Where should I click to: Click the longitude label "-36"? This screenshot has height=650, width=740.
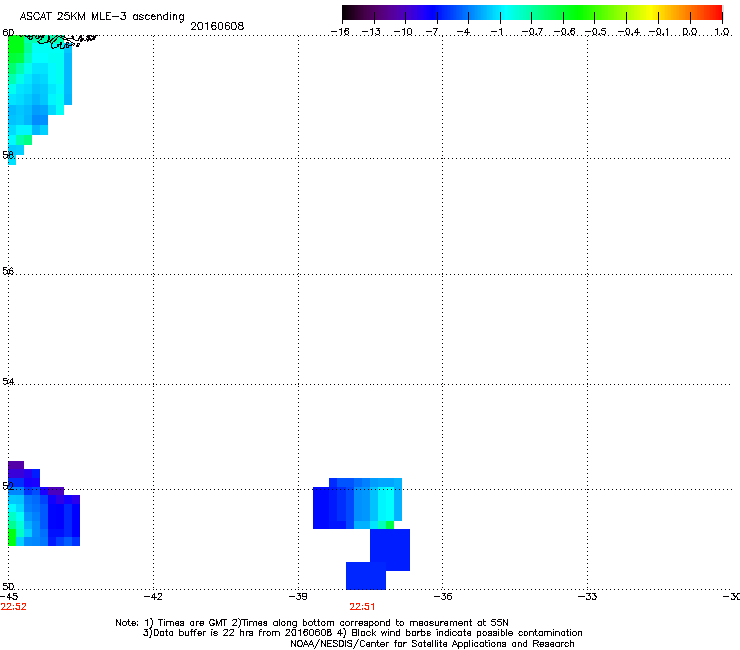[442, 597]
